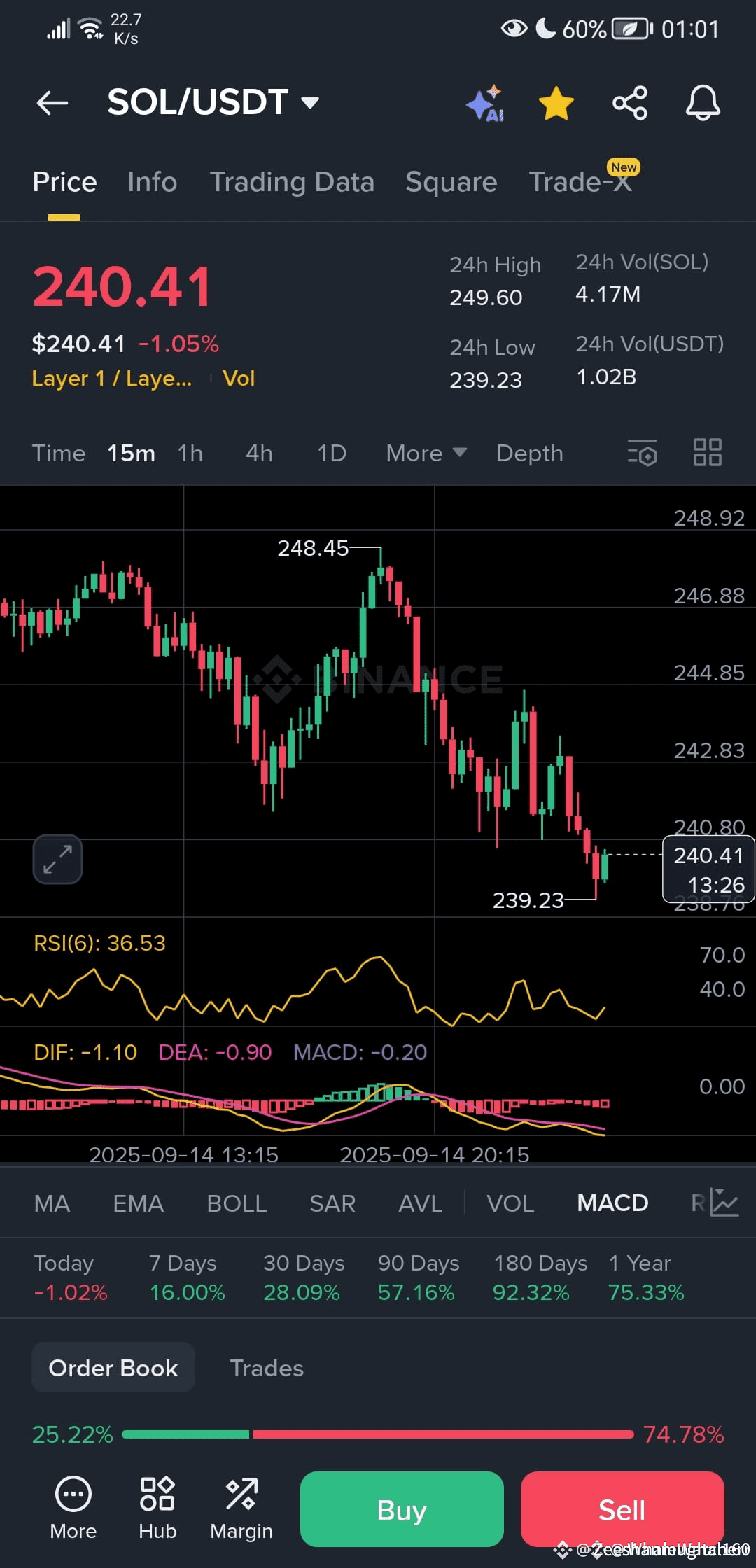Open the chart layout grid icon
This screenshot has height=1568, width=756.
click(707, 453)
